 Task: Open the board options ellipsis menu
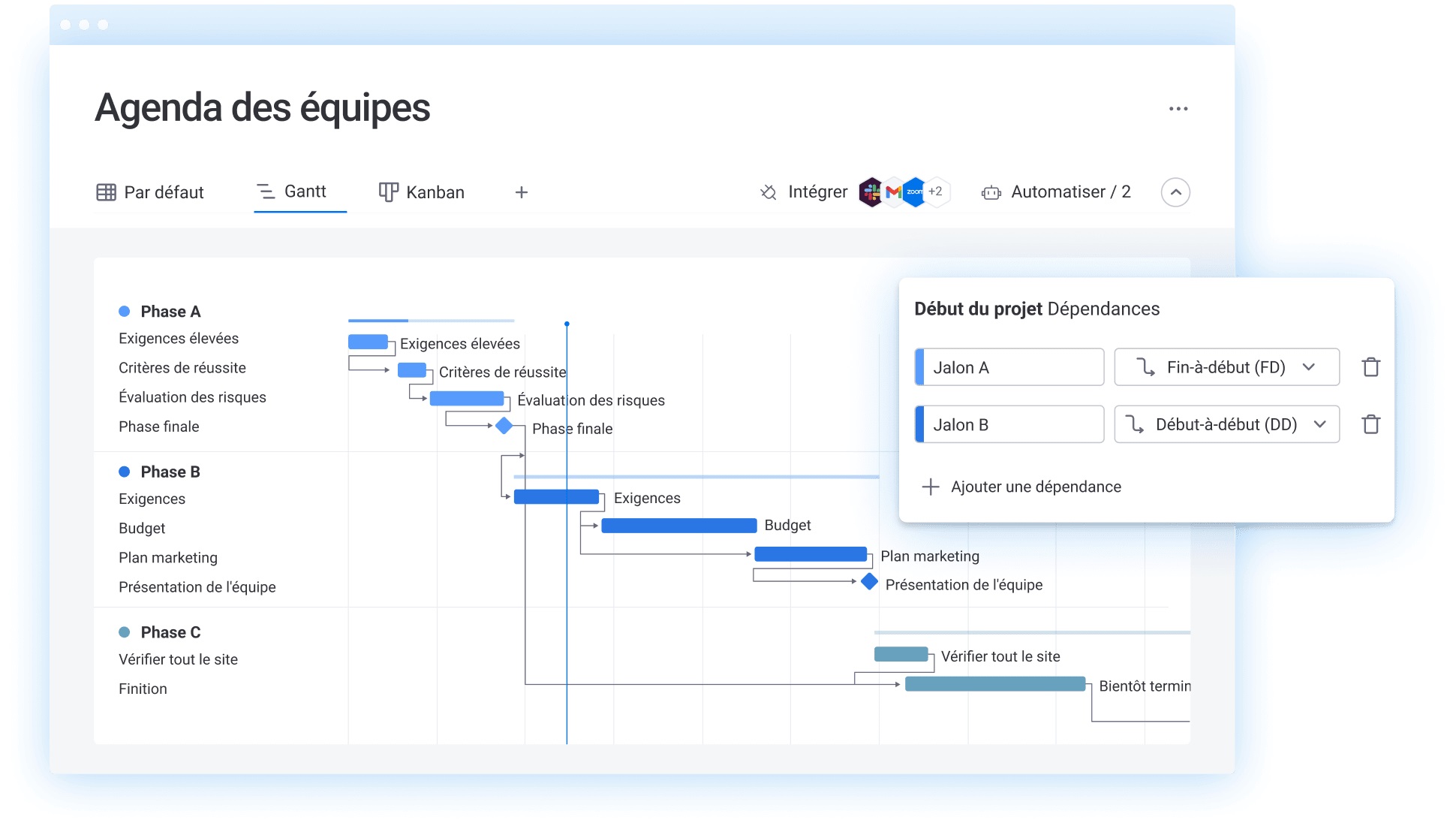click(1178, 108)
